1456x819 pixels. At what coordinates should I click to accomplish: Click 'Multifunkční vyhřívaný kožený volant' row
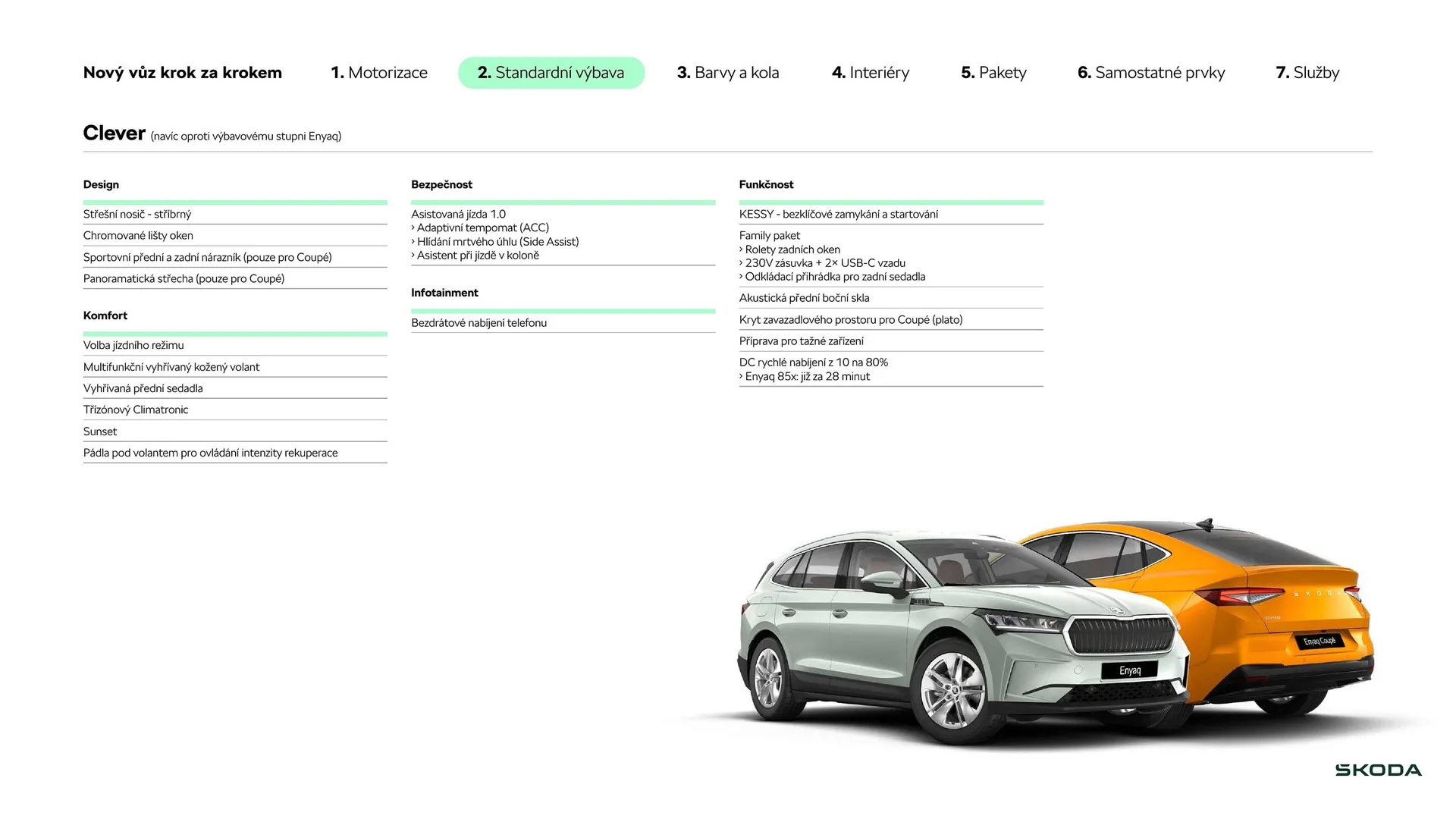click(235, 367)
